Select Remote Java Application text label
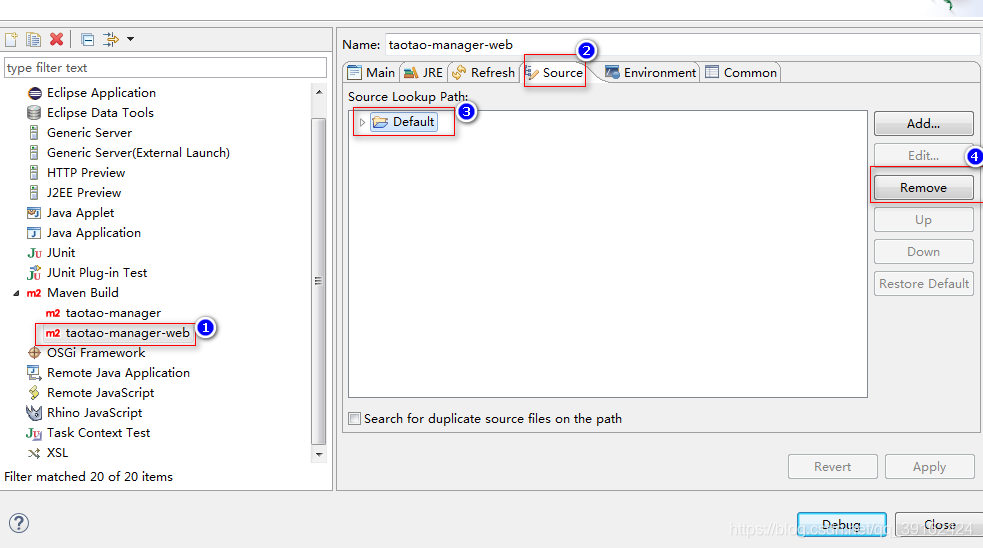 [118, 372]
